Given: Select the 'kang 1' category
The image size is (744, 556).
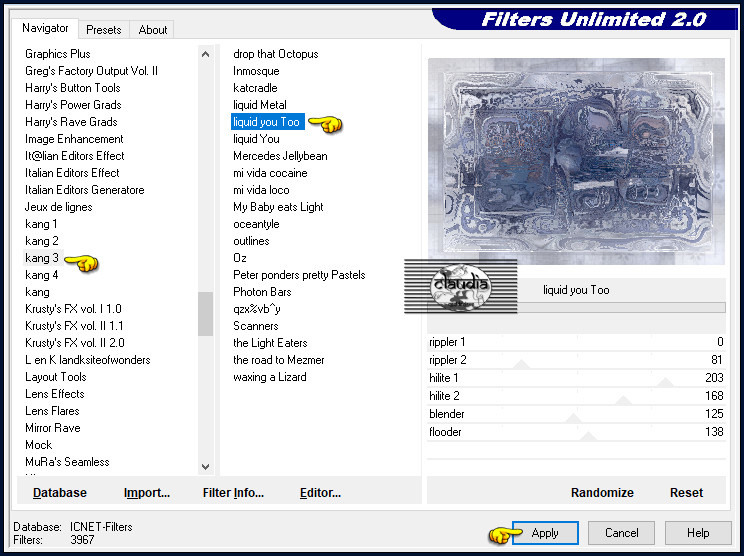Looking at the screenshot, I should [x=41, y=224].
